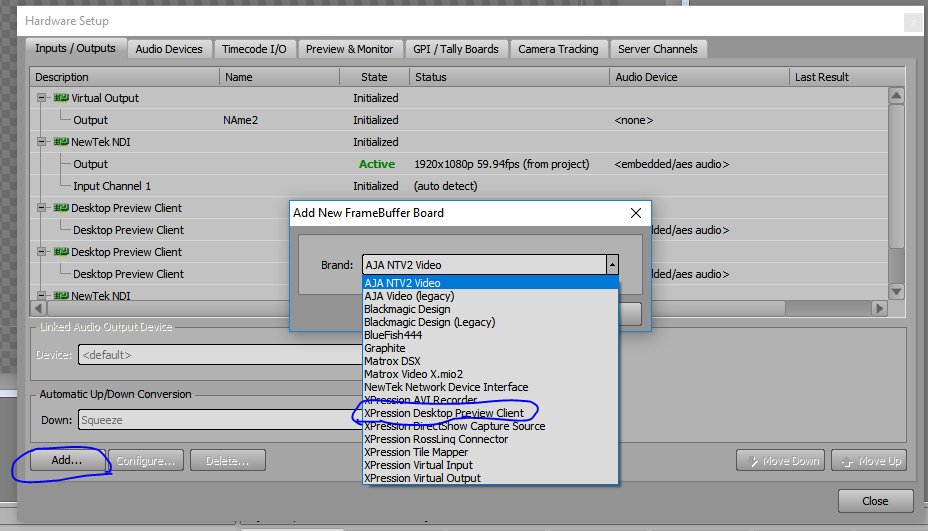The image size is (928, 531).
Task: Click the first NewTek NDI board icon
Action: coord(61,141)
